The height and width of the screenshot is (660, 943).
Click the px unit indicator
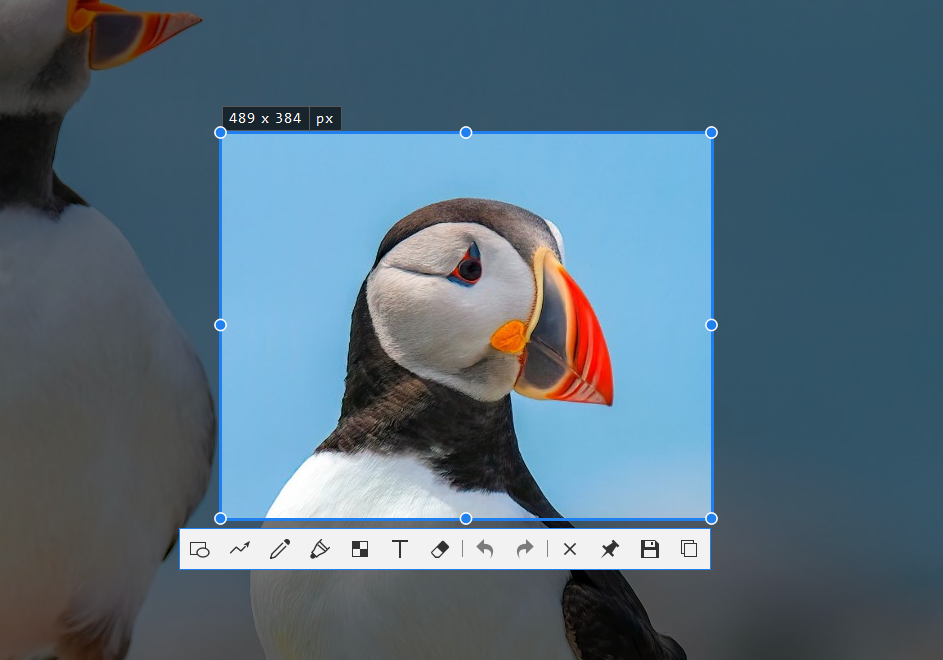325,118
